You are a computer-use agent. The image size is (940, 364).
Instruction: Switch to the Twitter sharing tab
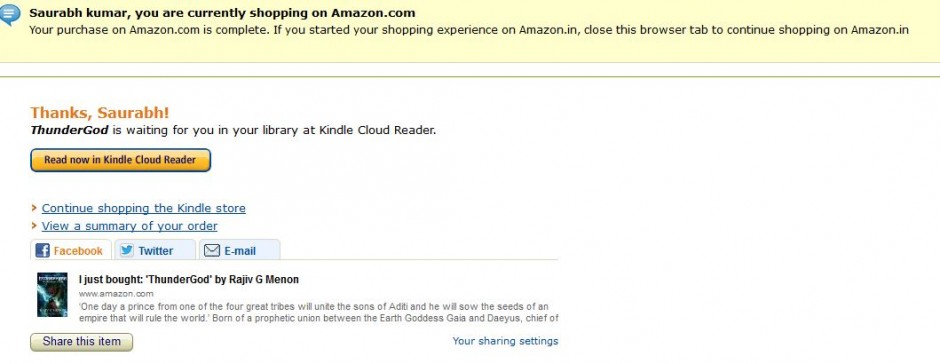point(155,250)
